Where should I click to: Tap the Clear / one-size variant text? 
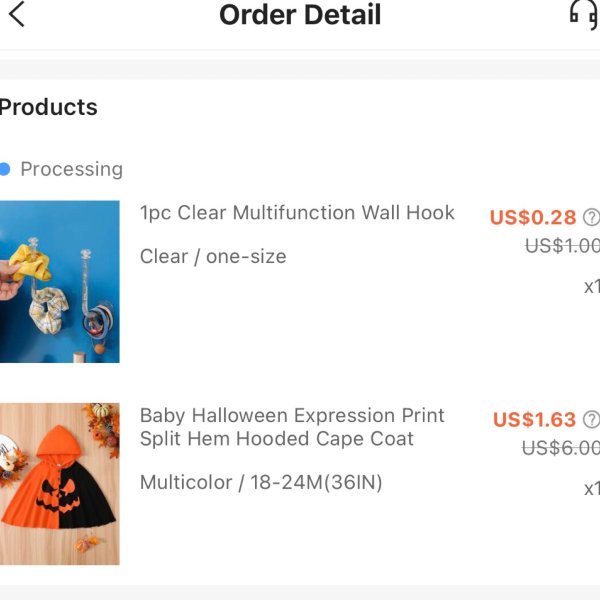pyautogui.click(x=213, y=256)
